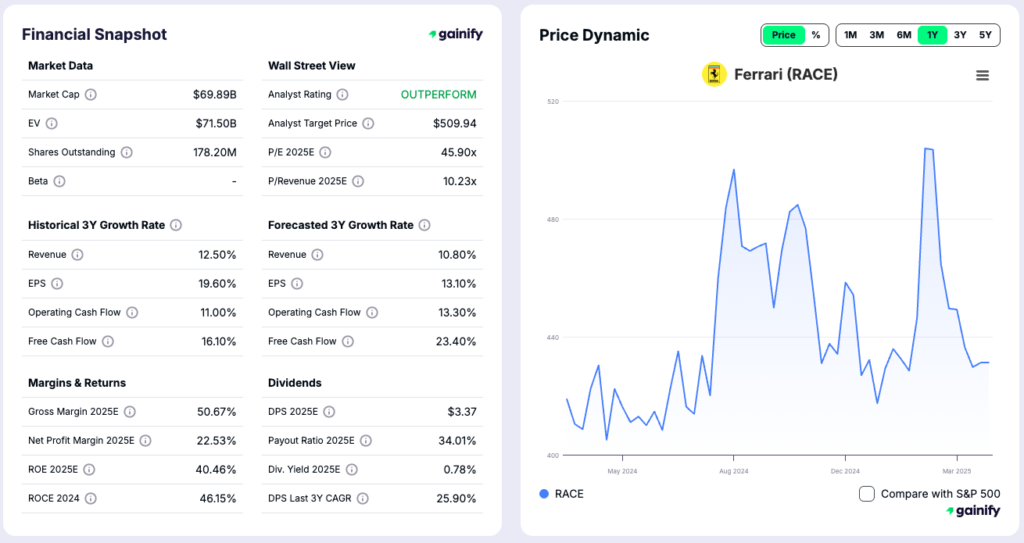The image size is (1024, 543).
Task: Click the info icon beside EV
Action: click(x=52, y=123)
